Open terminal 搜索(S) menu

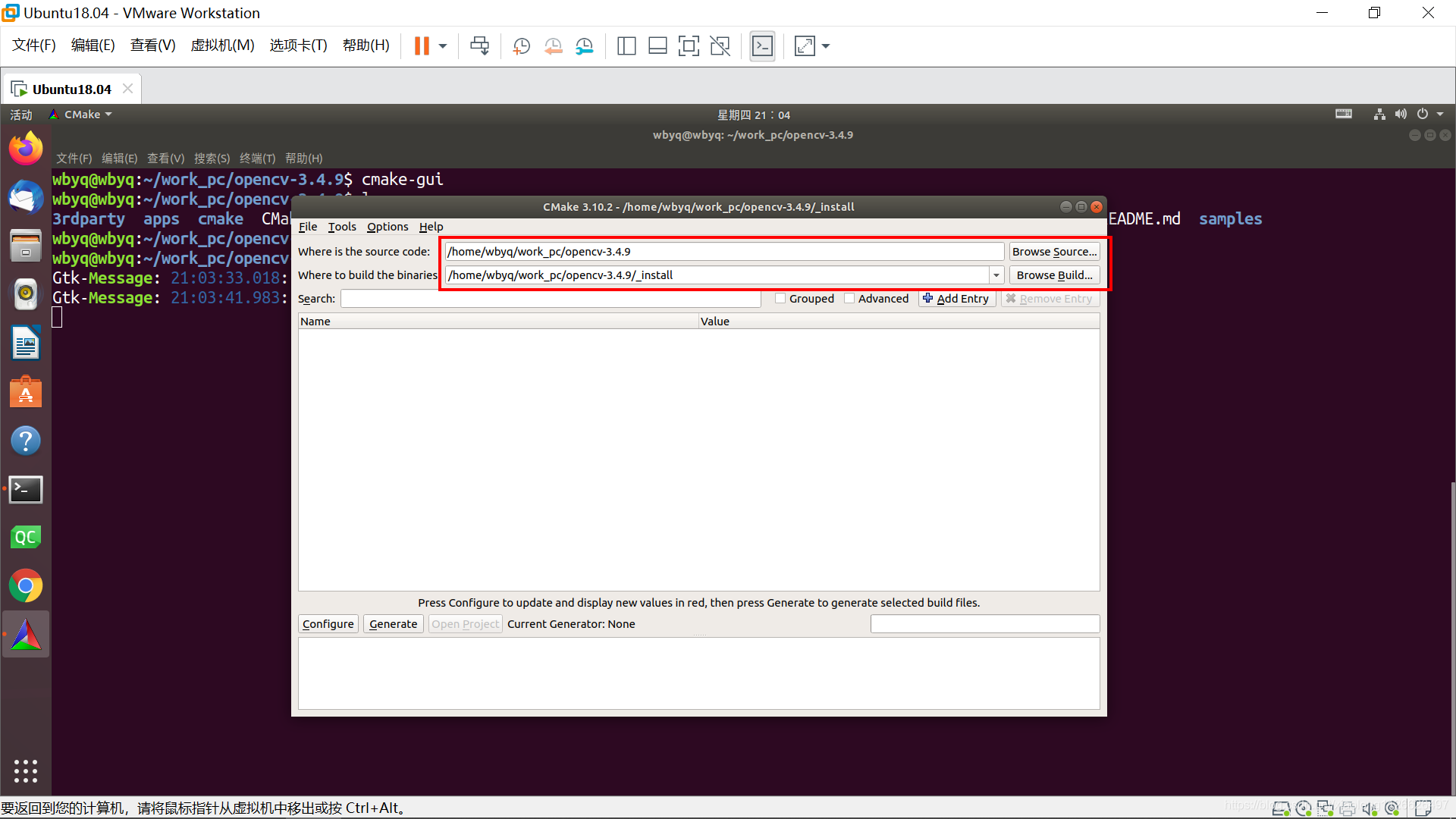pyautogui.click(x=212, y=158)
